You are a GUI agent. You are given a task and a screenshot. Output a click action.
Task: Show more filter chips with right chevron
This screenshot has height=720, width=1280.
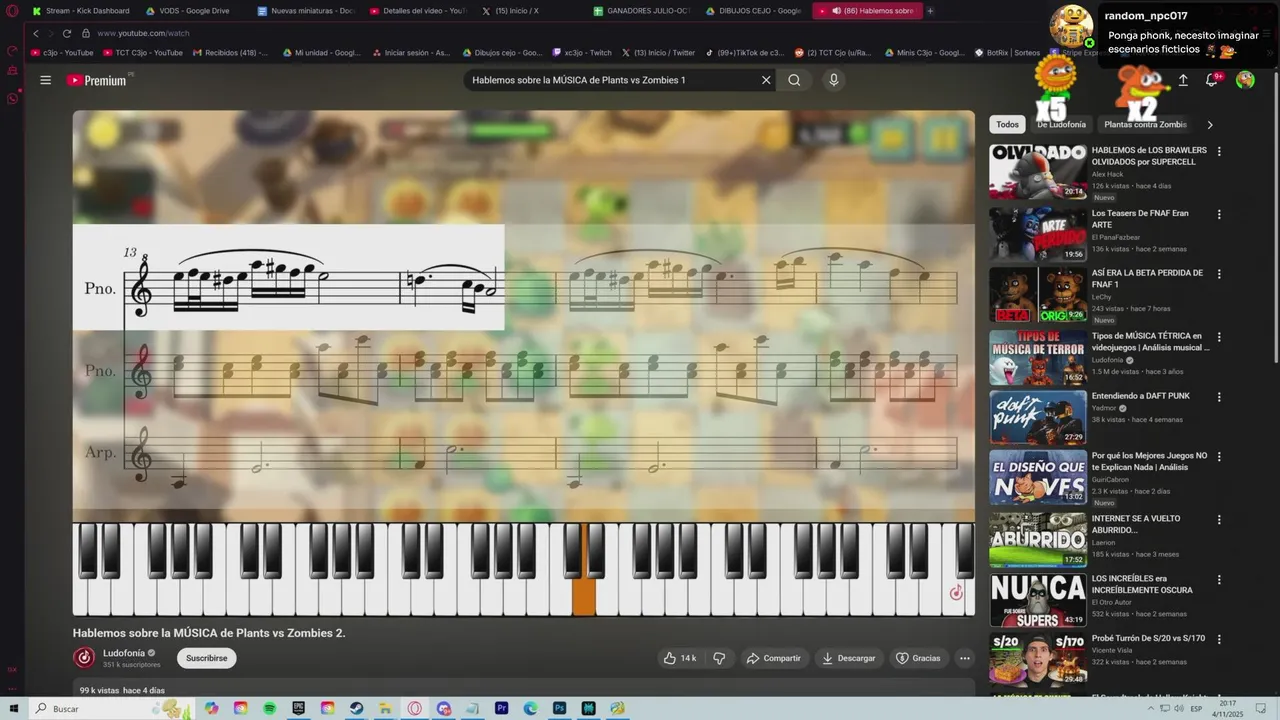click(x=1210, y=125)
